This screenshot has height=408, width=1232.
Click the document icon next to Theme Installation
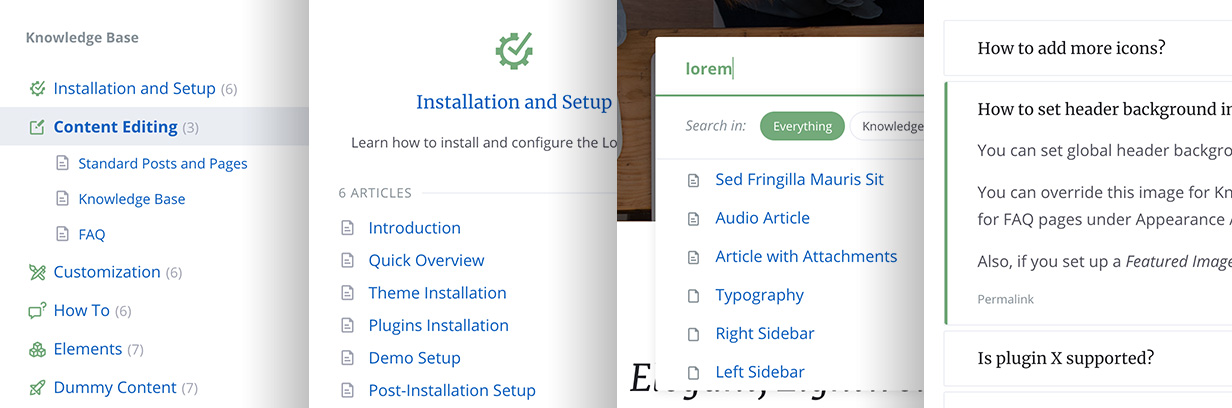pyautogui.click(x=348, y=293)
